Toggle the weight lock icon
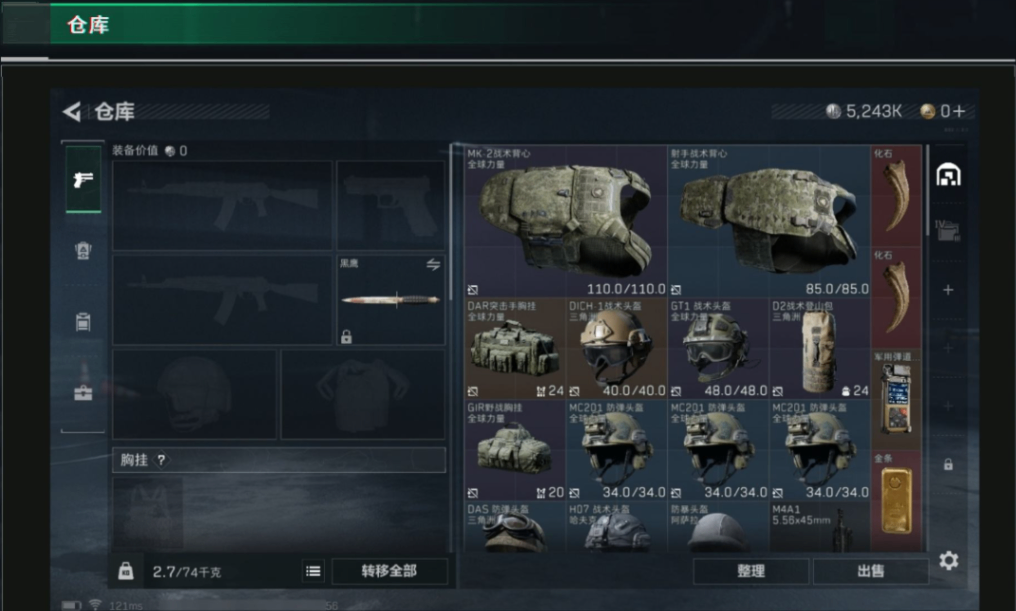This screenshot has height=611, width=1016. pos(126,571)
